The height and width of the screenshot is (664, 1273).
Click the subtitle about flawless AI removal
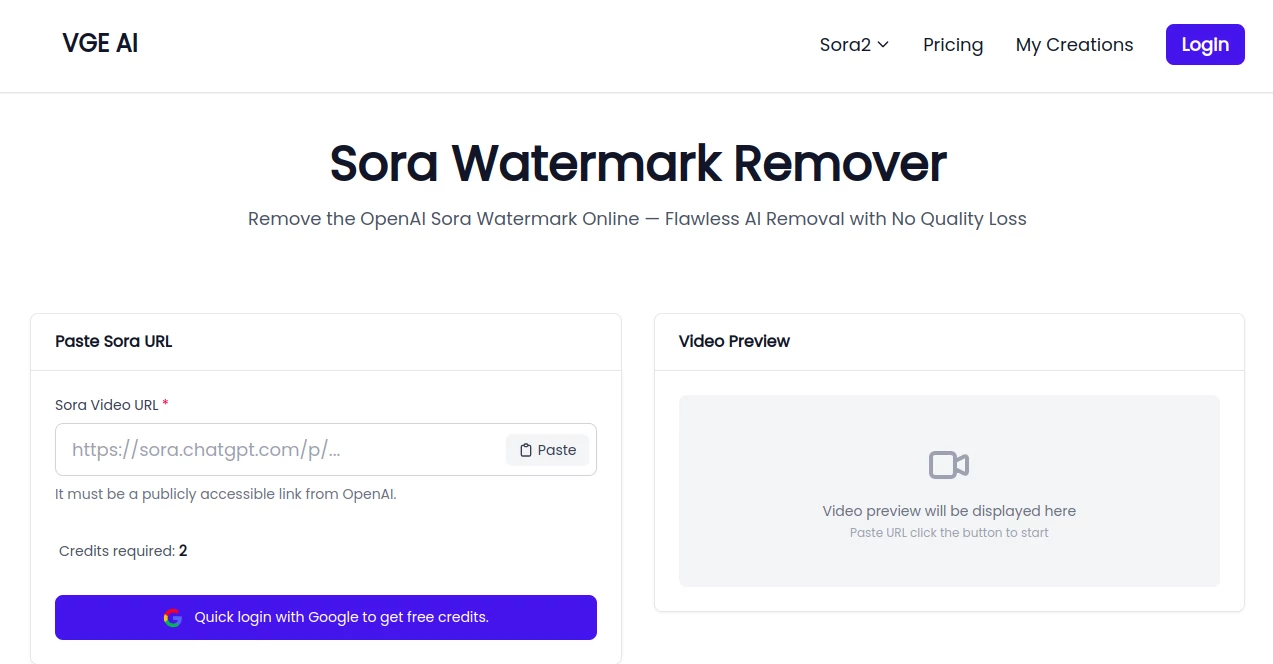pos(636,218)
